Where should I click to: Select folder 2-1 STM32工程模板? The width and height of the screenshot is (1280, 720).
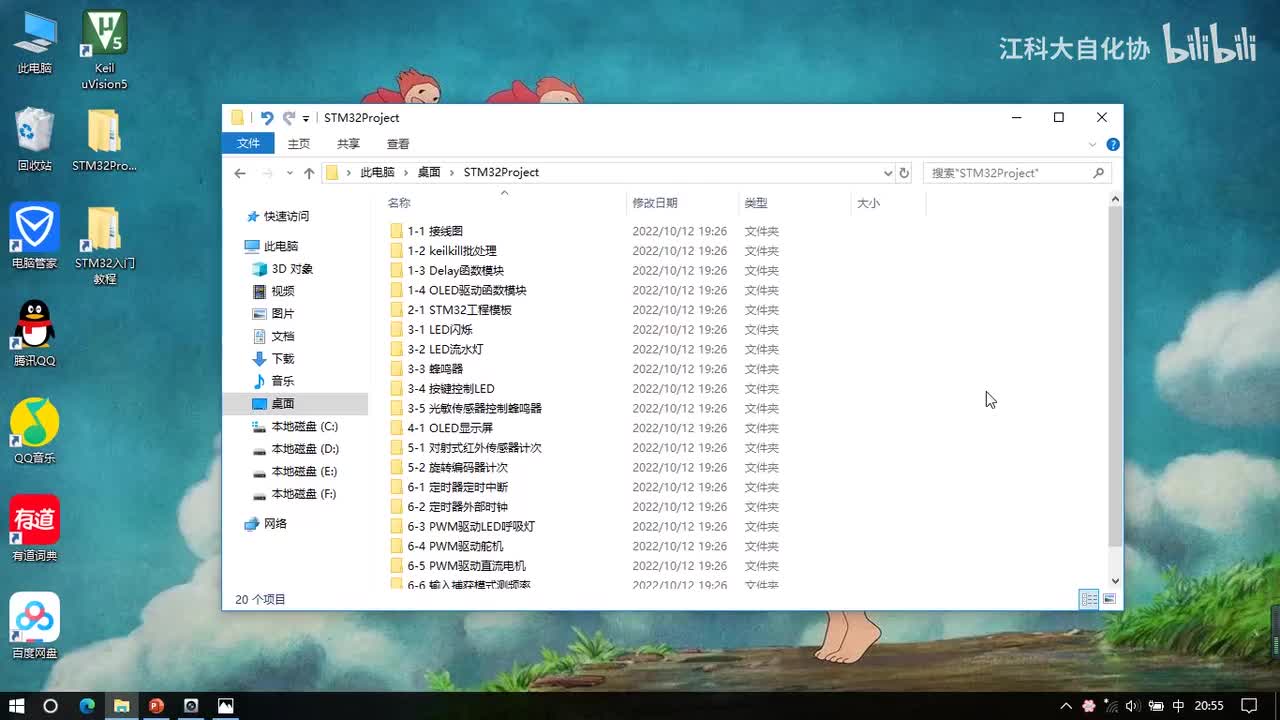[x=459, y=310]
